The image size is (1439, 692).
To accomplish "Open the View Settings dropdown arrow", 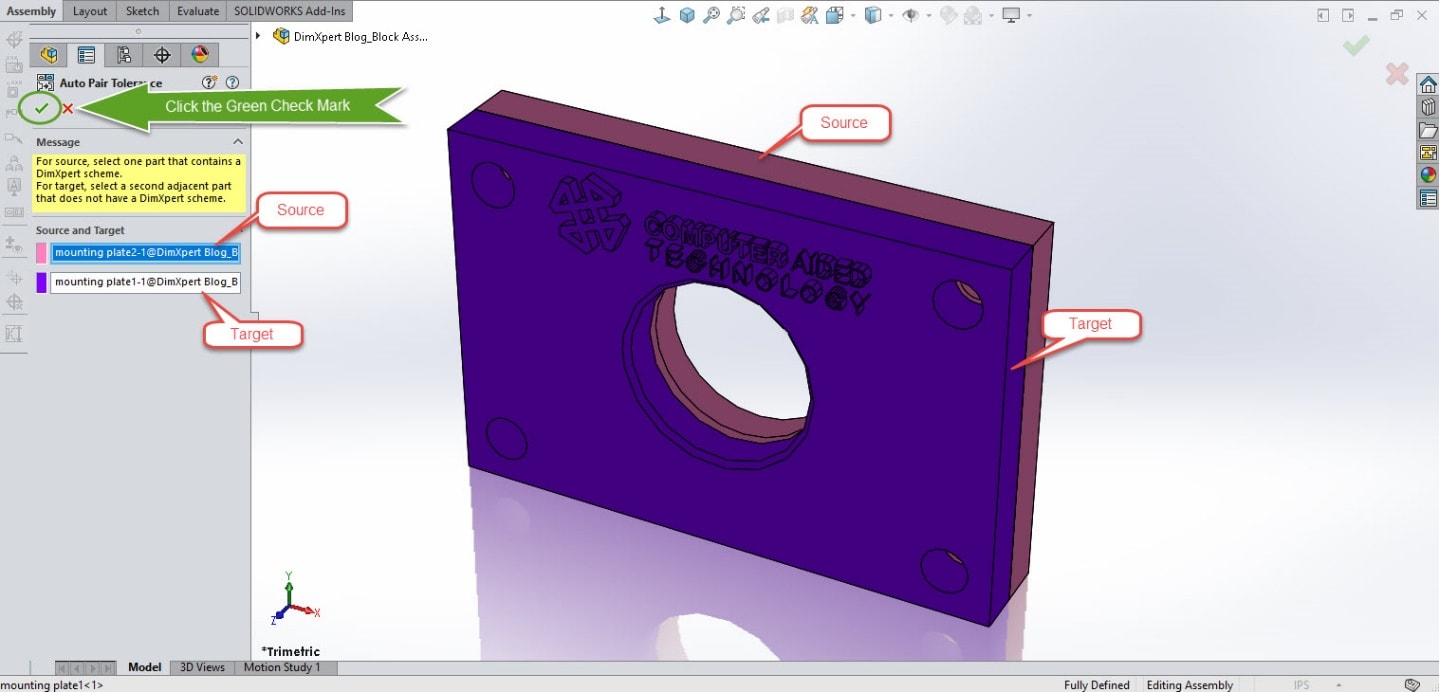I will click(x=1029, y=16).
